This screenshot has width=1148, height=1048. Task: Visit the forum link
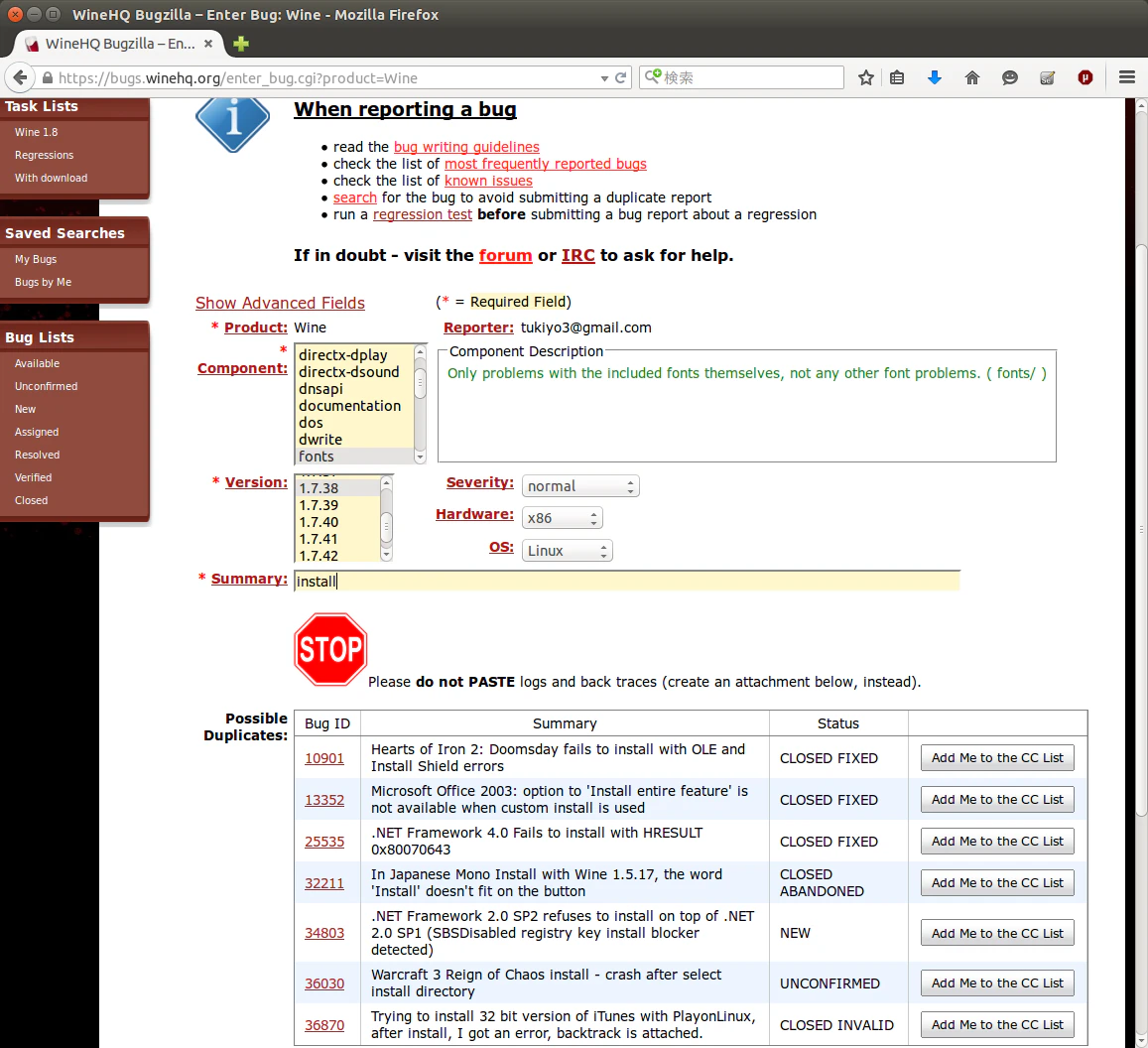pyautogui.click(x=505, y=255)
